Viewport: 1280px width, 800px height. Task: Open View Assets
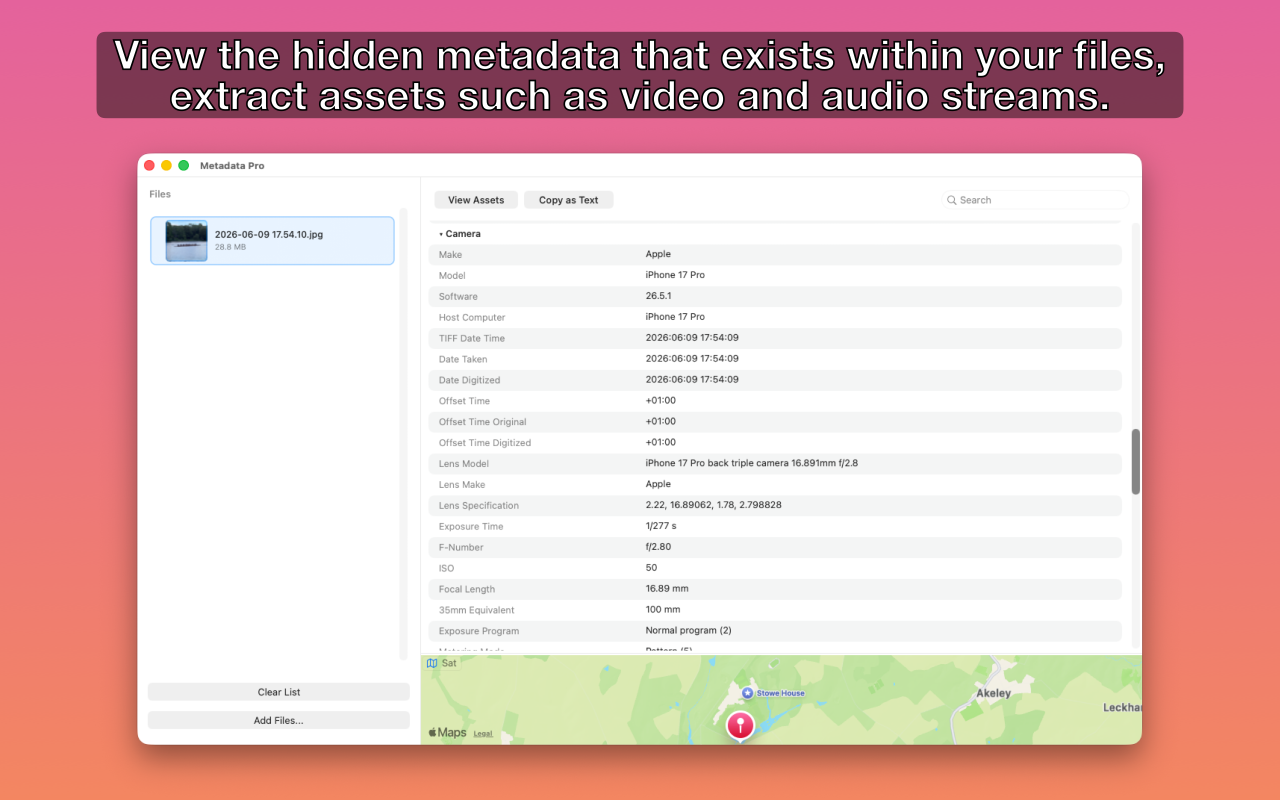coord(476,200)
